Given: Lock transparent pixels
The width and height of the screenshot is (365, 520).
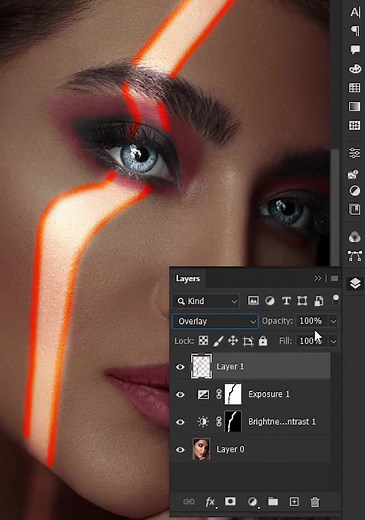Looking at the screenshot, I should (x=203, y=341).
